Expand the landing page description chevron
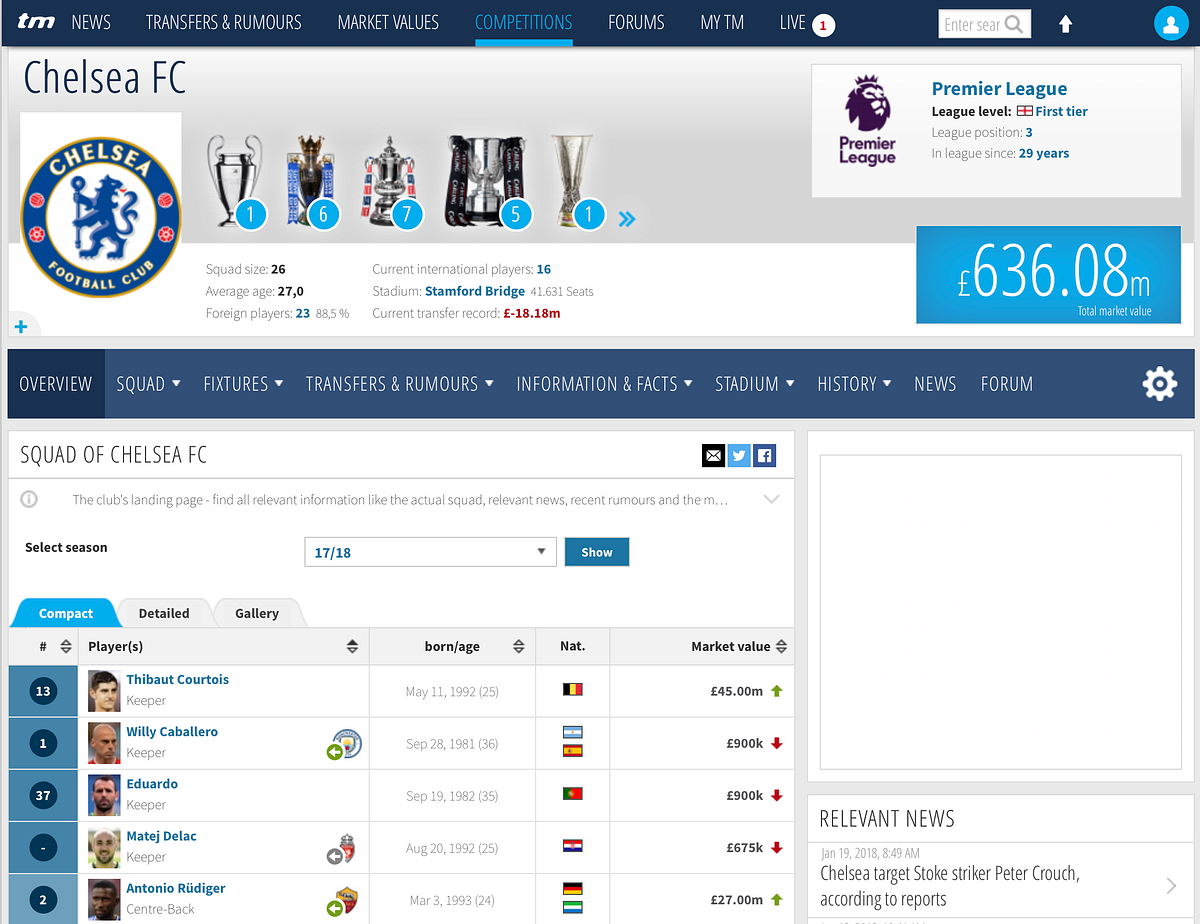 tap(771, 499)
